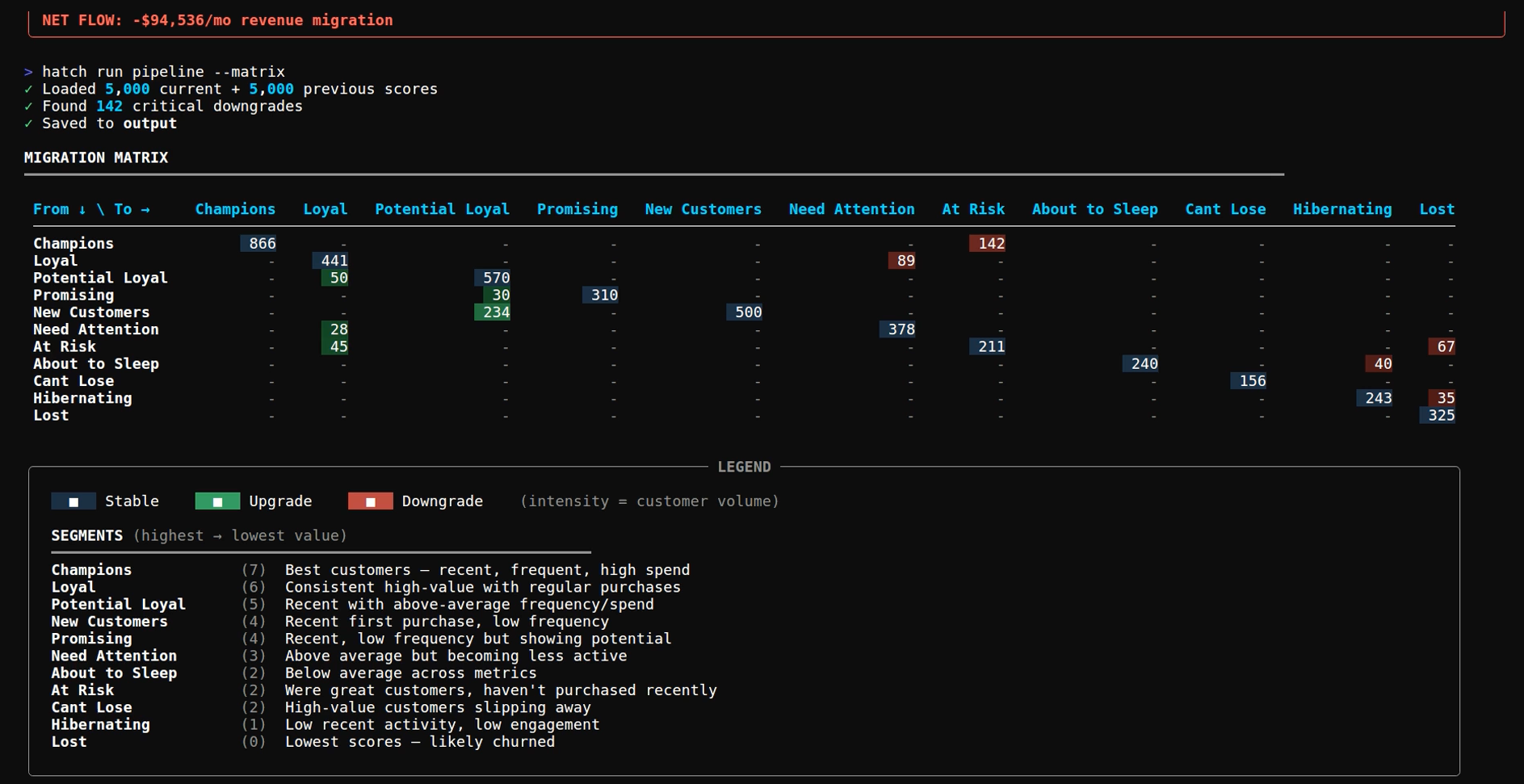1524x784 pixels.
Task: Click the green Upgrade legend swatch
Action: pos(217,501)
